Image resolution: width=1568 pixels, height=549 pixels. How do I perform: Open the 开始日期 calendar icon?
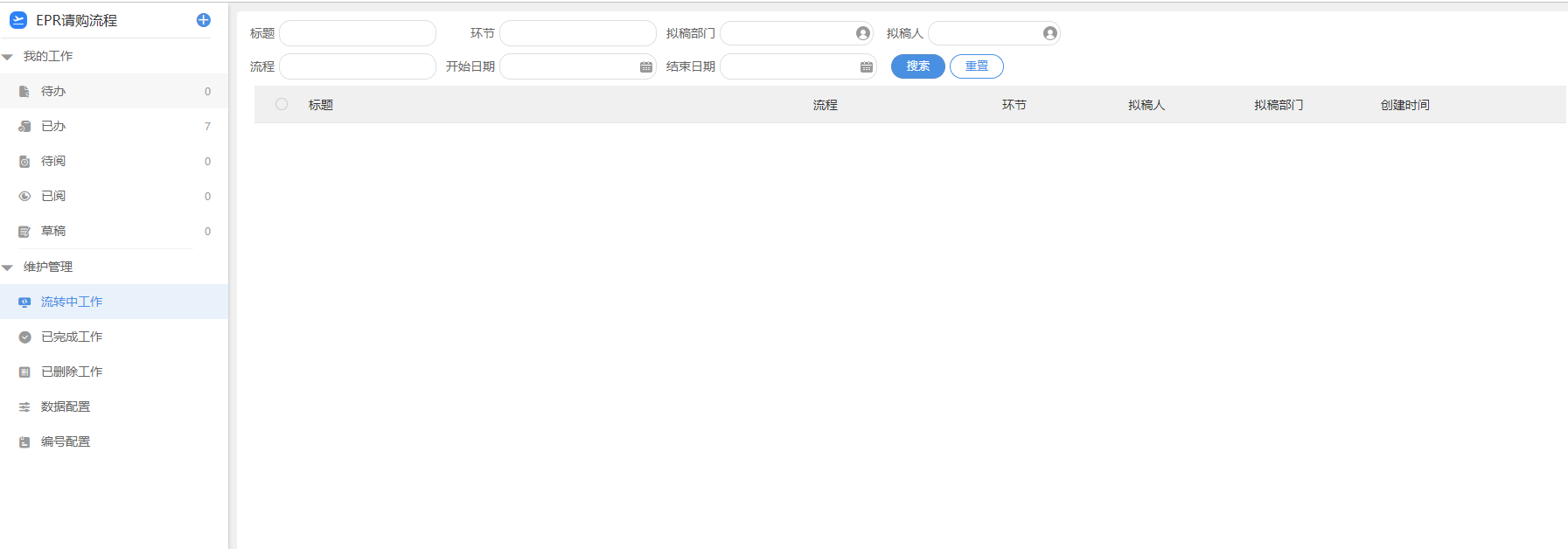tap(646, 66)
